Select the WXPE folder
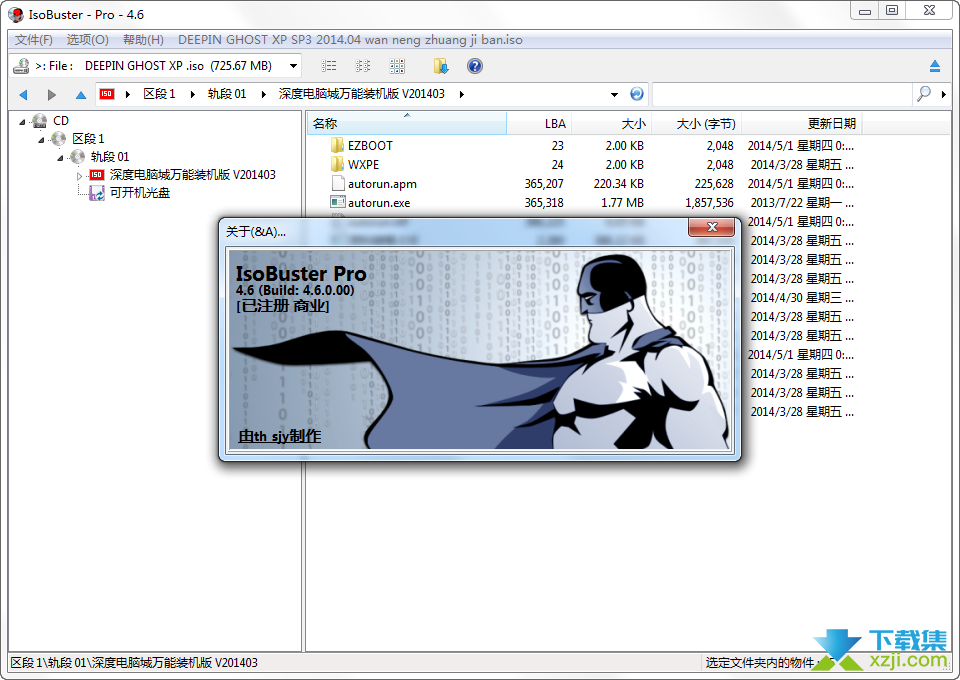 point(363,165)
